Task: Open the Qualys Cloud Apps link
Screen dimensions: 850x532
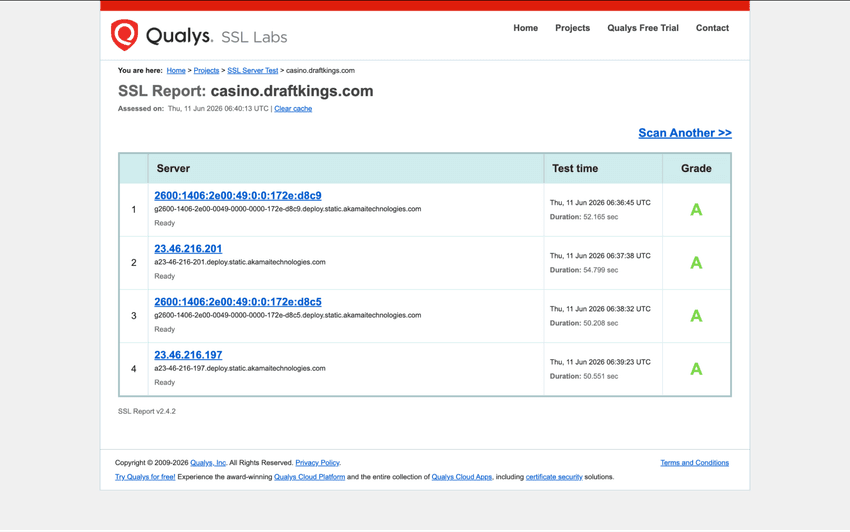Action: pyautogui.click(x=462, y=477)
